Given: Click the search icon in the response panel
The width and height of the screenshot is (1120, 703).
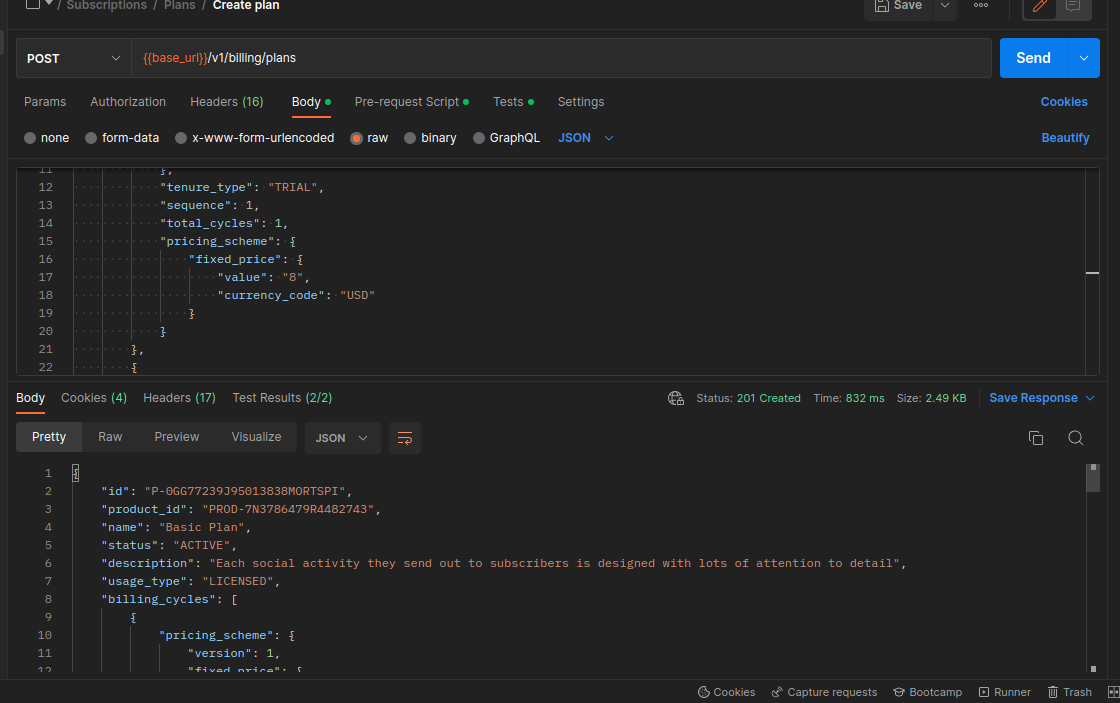Looking at the screenshot, I should coord(1075,438).
